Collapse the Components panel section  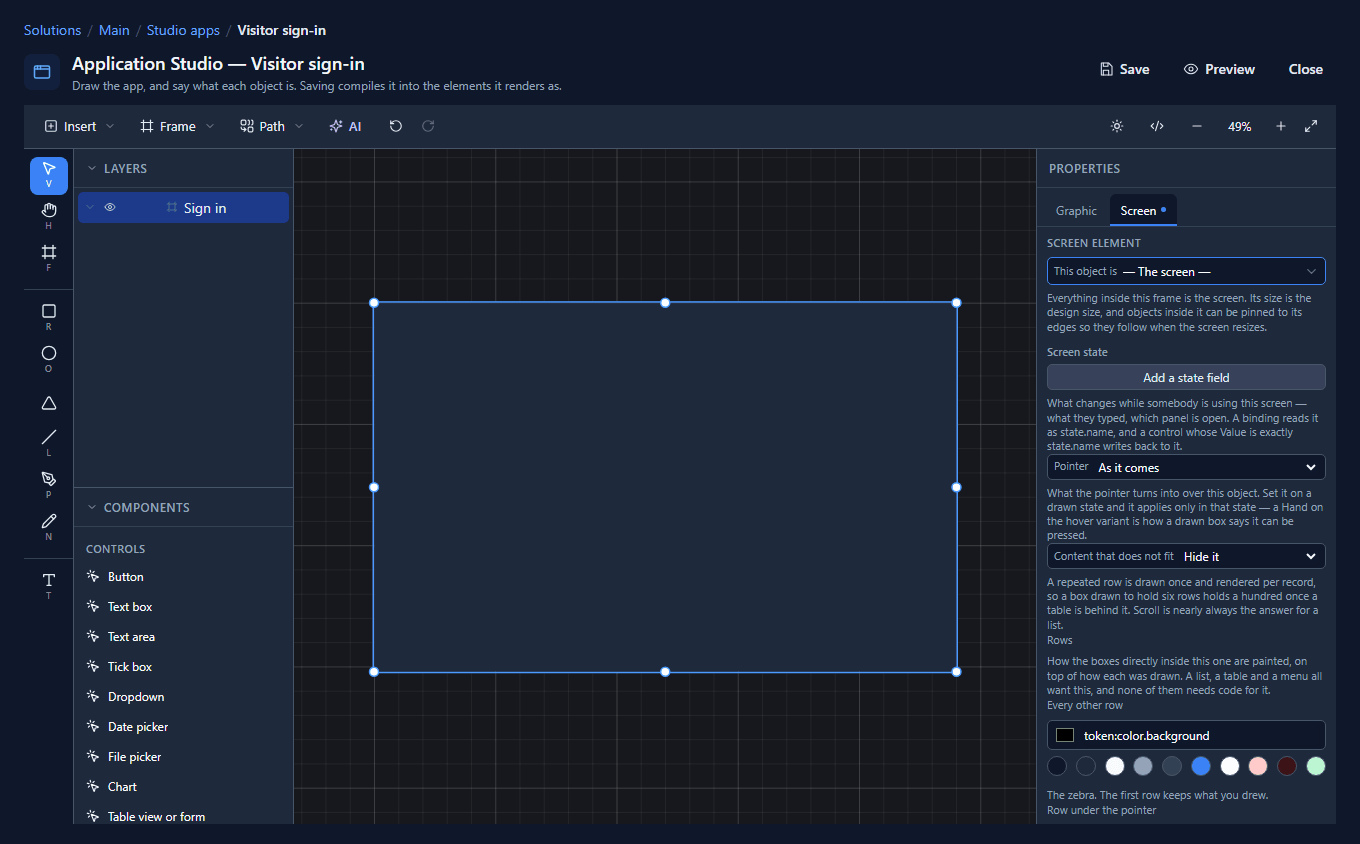click(92, 508)
